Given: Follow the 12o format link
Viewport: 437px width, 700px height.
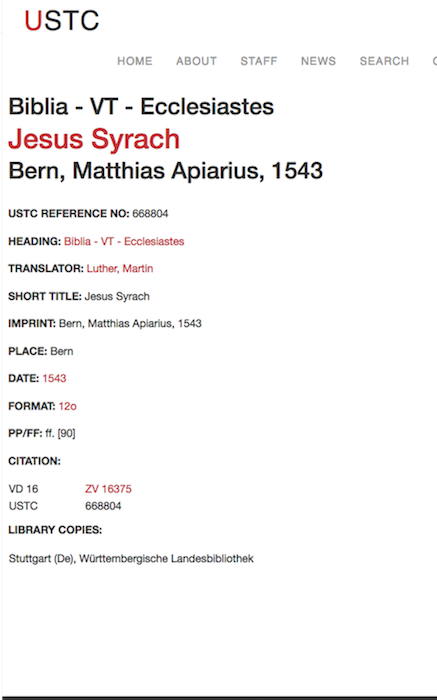Looking at the screenshot, I should click(x=67, y=406).
